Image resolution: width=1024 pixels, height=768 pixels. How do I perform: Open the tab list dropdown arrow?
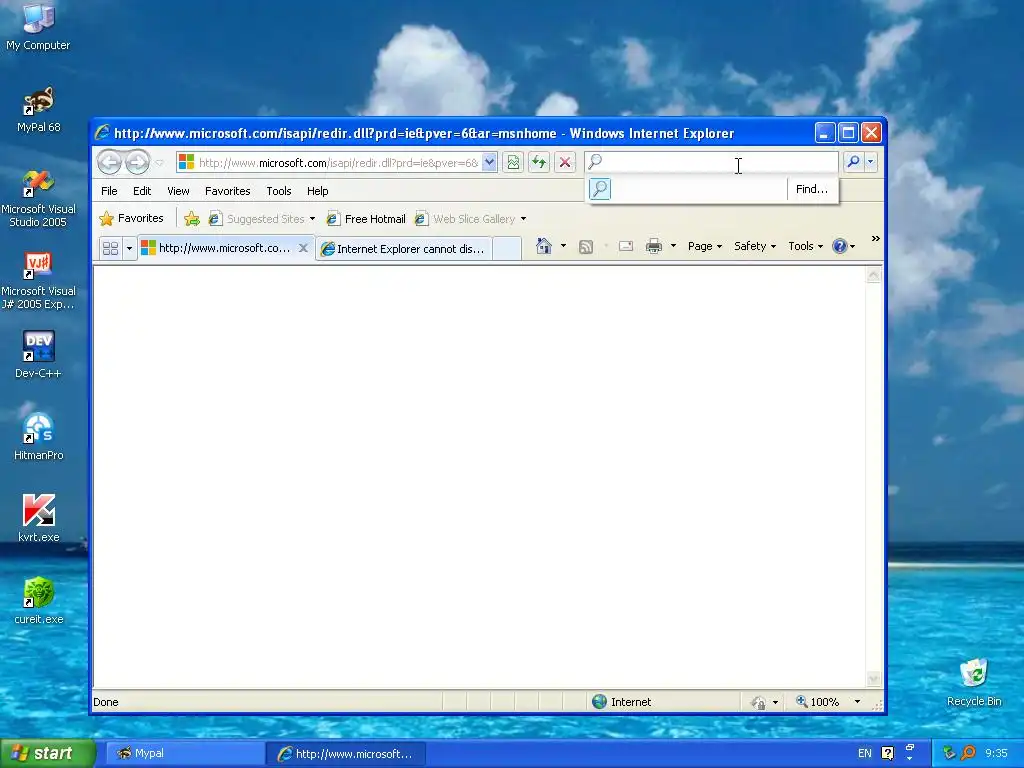click(x=129, y=248)
